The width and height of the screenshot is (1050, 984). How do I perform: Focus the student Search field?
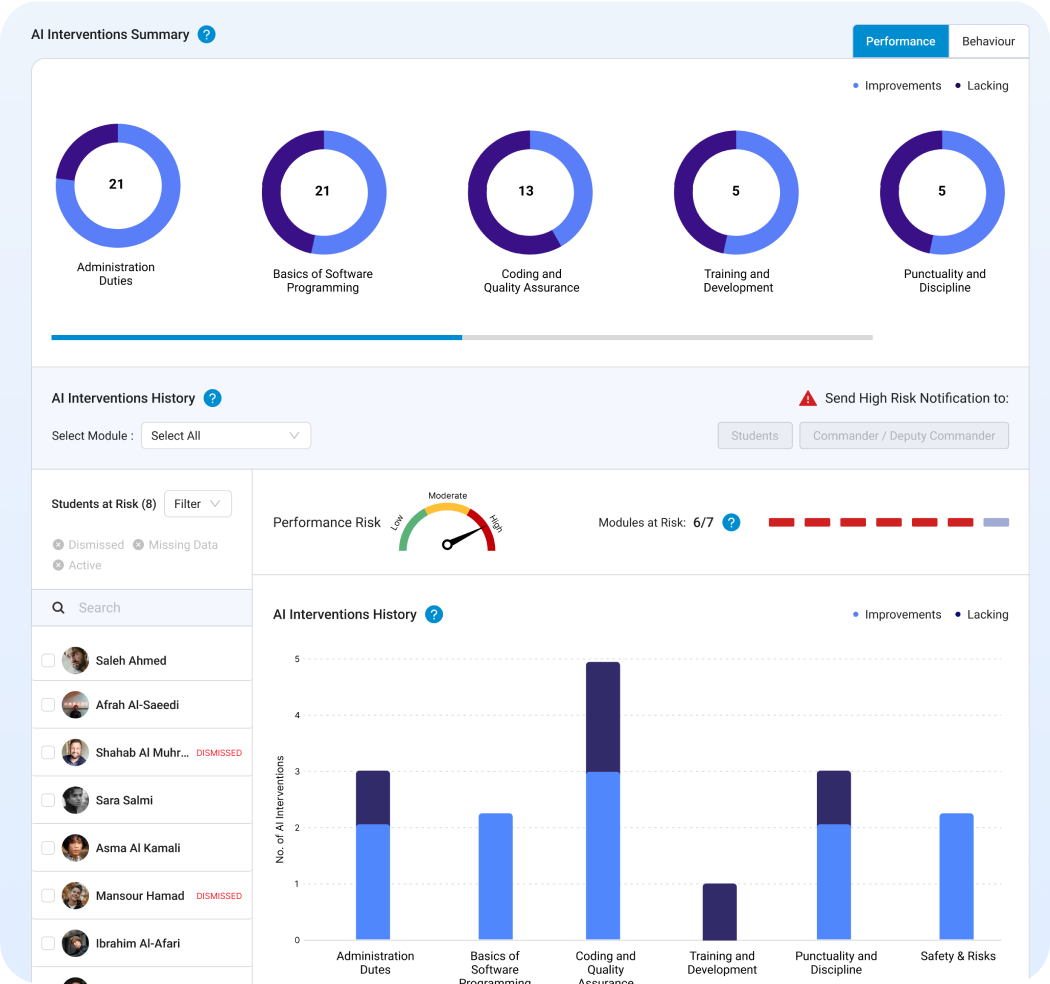[142, 608]
